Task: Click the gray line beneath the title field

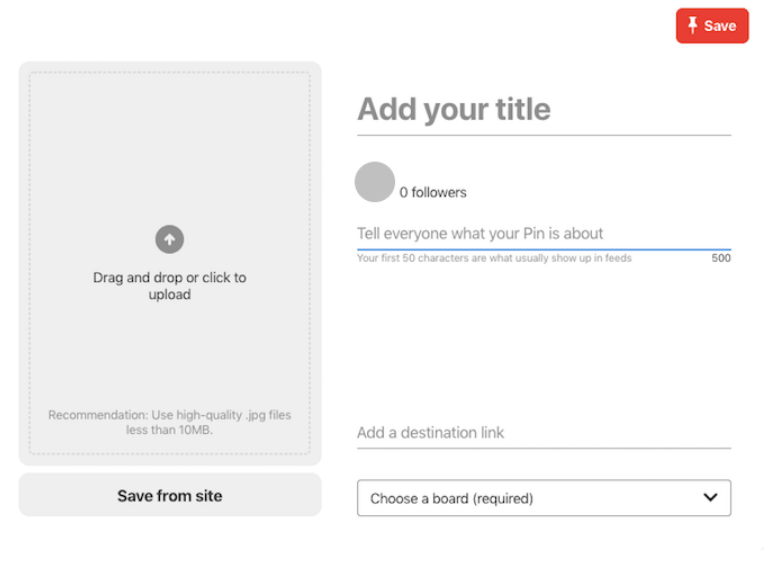Action: (544, 135)
